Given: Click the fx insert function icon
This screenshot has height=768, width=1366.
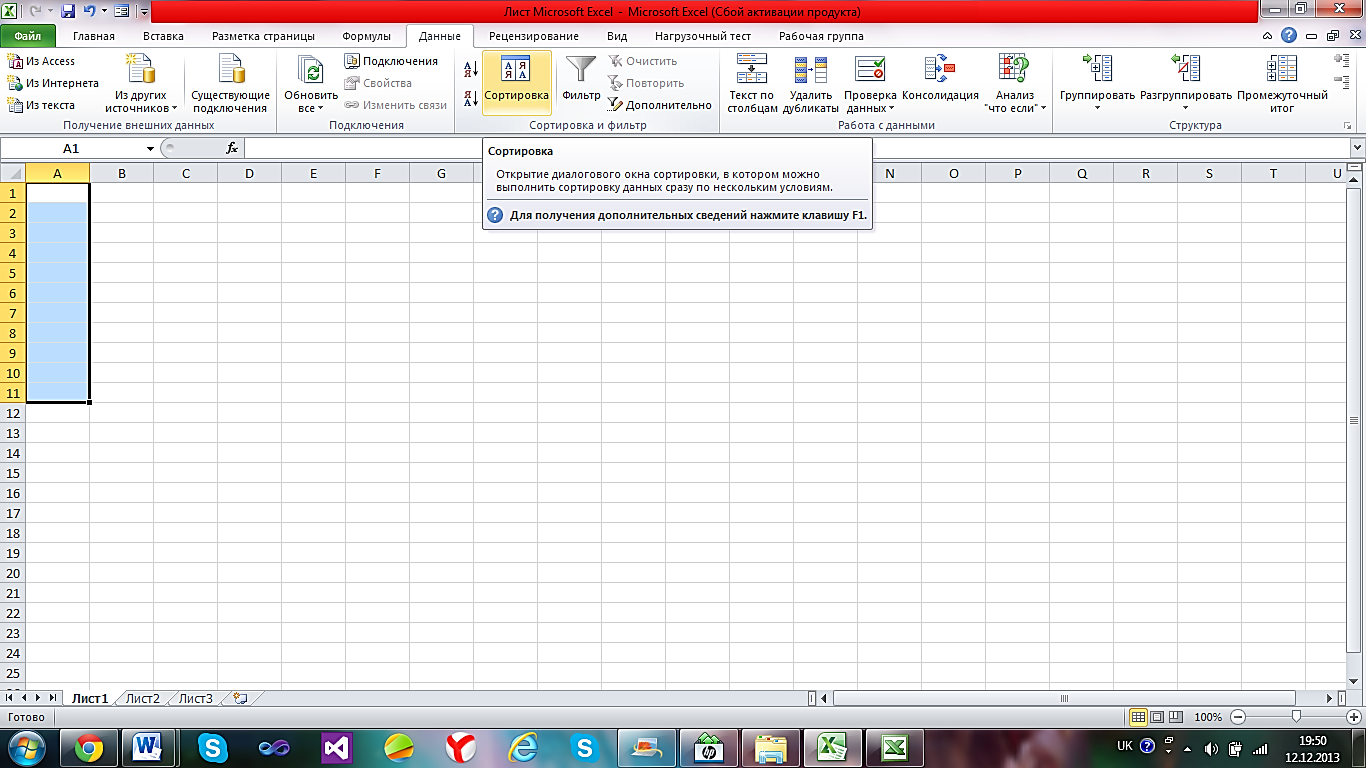Looking at the screenshot, I should 232,148.
